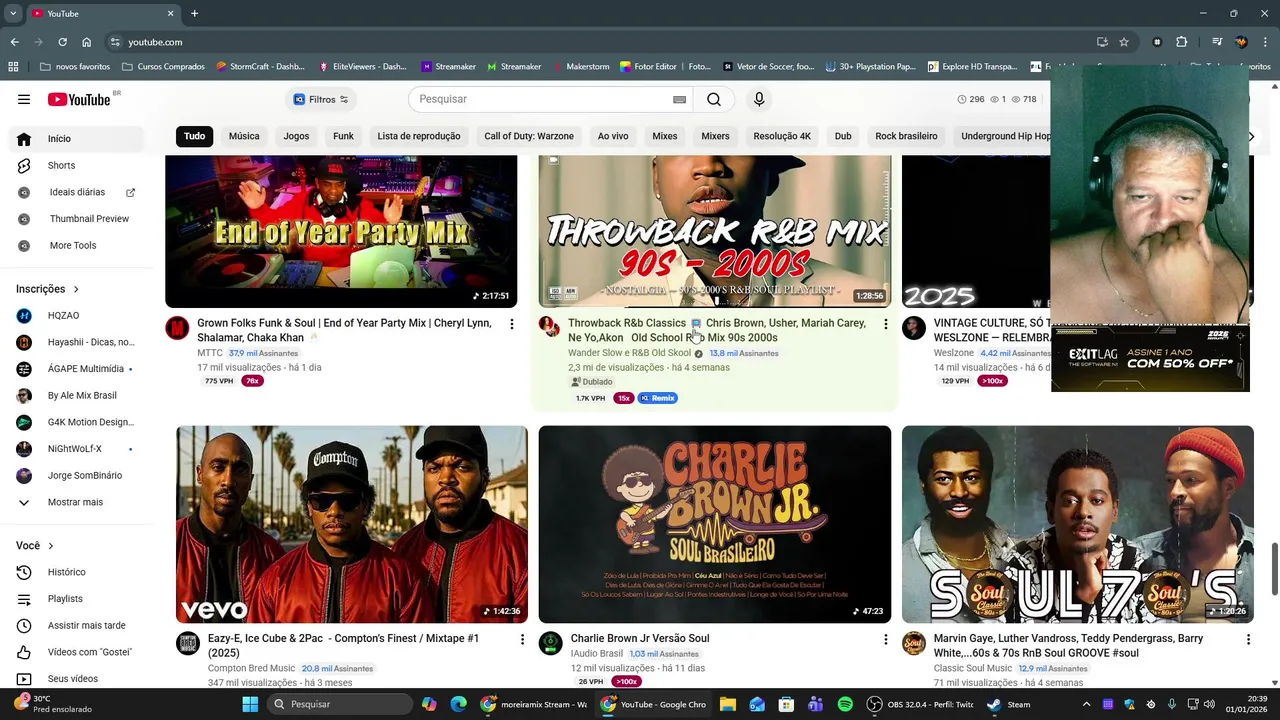Open Eazy-E, Ice Cube & 2Pac thumbnail
1280x720 pixels.
(x=352, y=524)
